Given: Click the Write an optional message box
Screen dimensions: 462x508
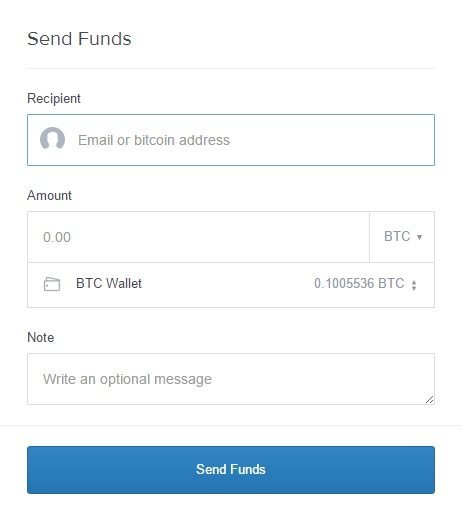Looking at the screenshot, I should [231, 379].
